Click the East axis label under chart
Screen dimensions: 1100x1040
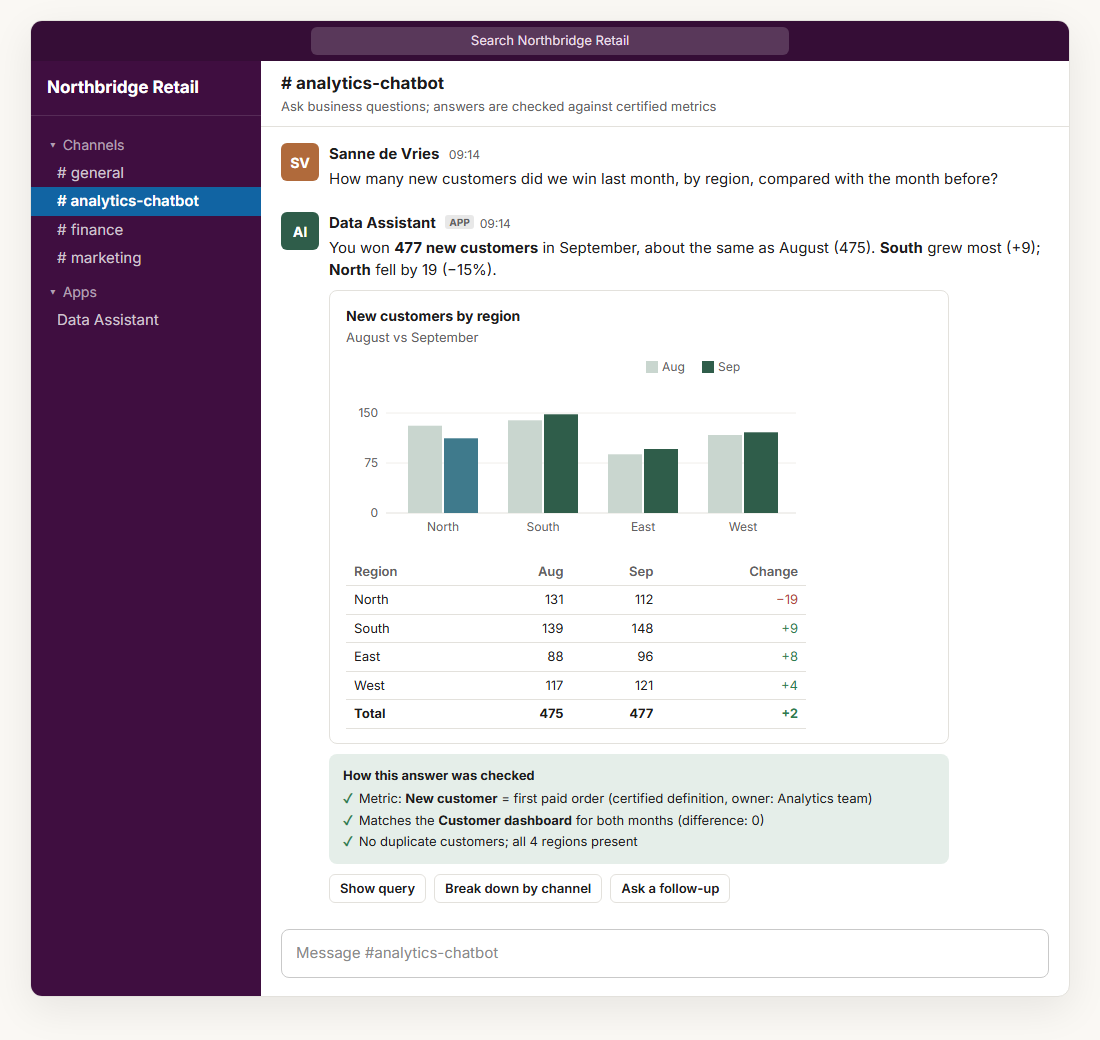[x=643, y=527]
